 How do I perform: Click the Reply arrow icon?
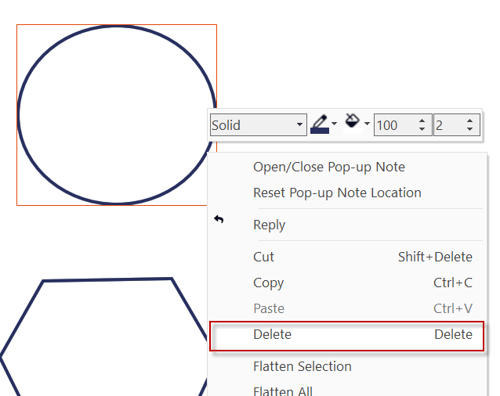pos(219,219)
